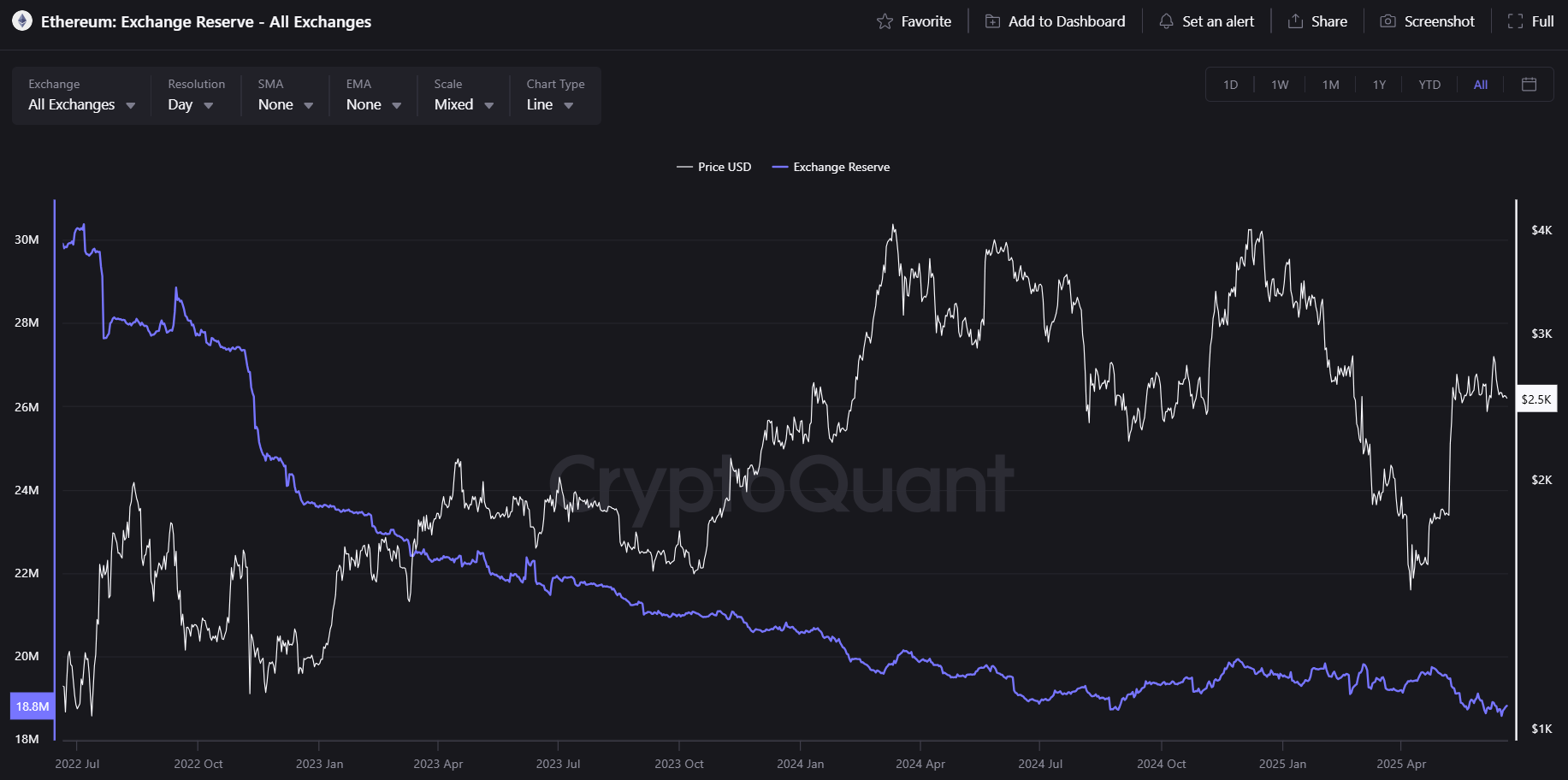
Task: Click the Set an alert bell icon
Action: click(x=1166, y=21)
